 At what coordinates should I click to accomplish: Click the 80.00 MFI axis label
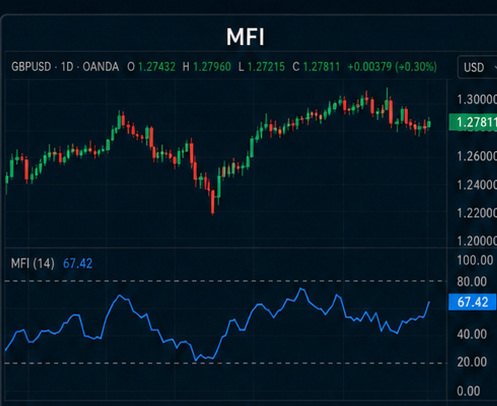(x=472, y=282)
